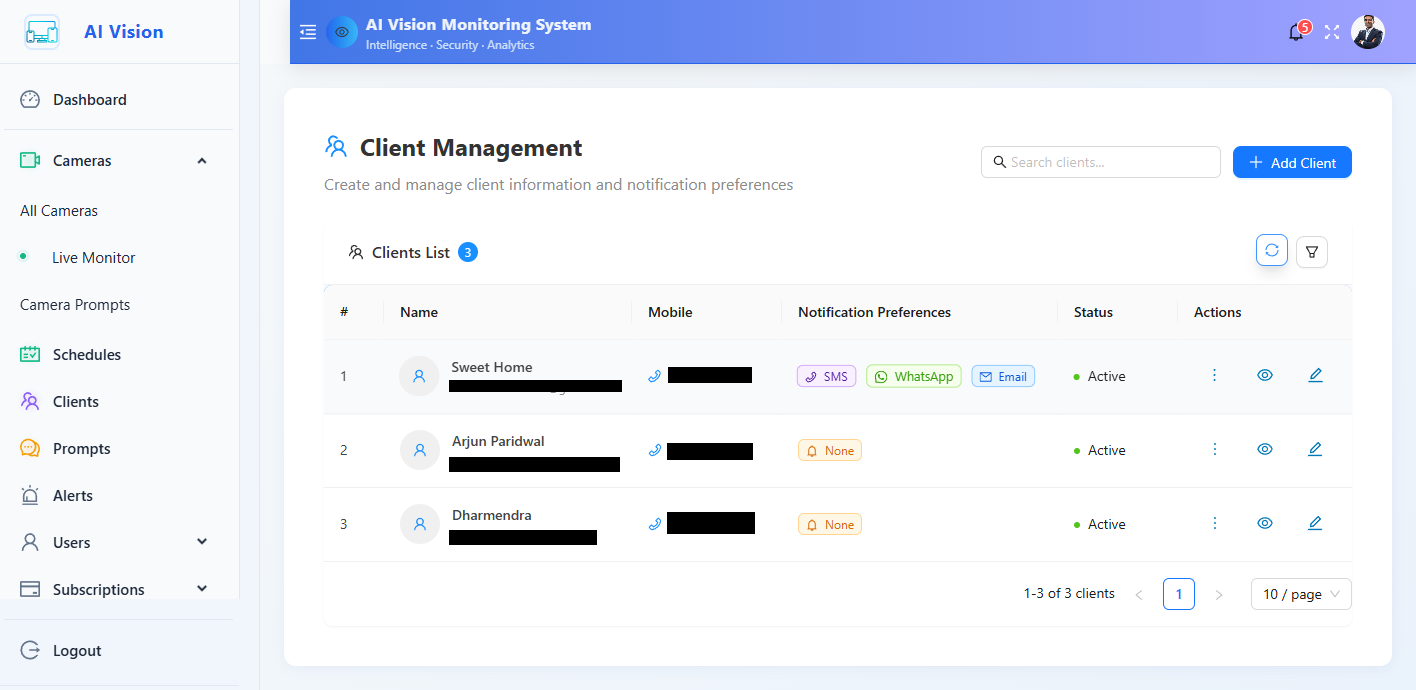Click the notification bell icon
Screen dimensions: 1416x690
tap(1296, 32)
